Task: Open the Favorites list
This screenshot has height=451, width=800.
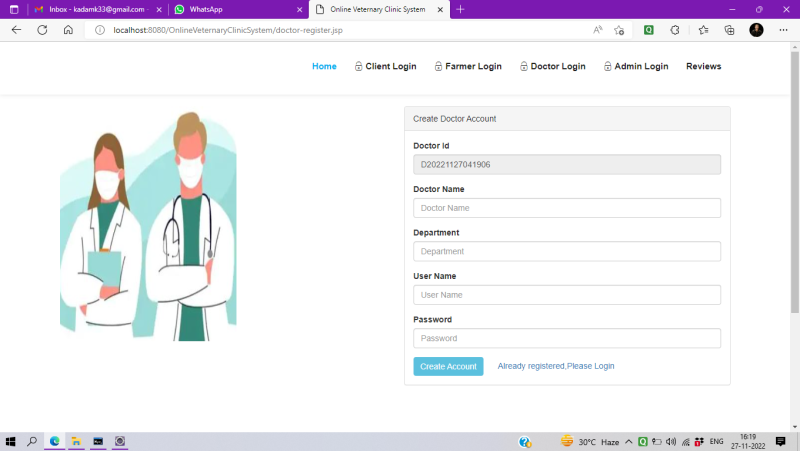Action: [x=704, y=30]
